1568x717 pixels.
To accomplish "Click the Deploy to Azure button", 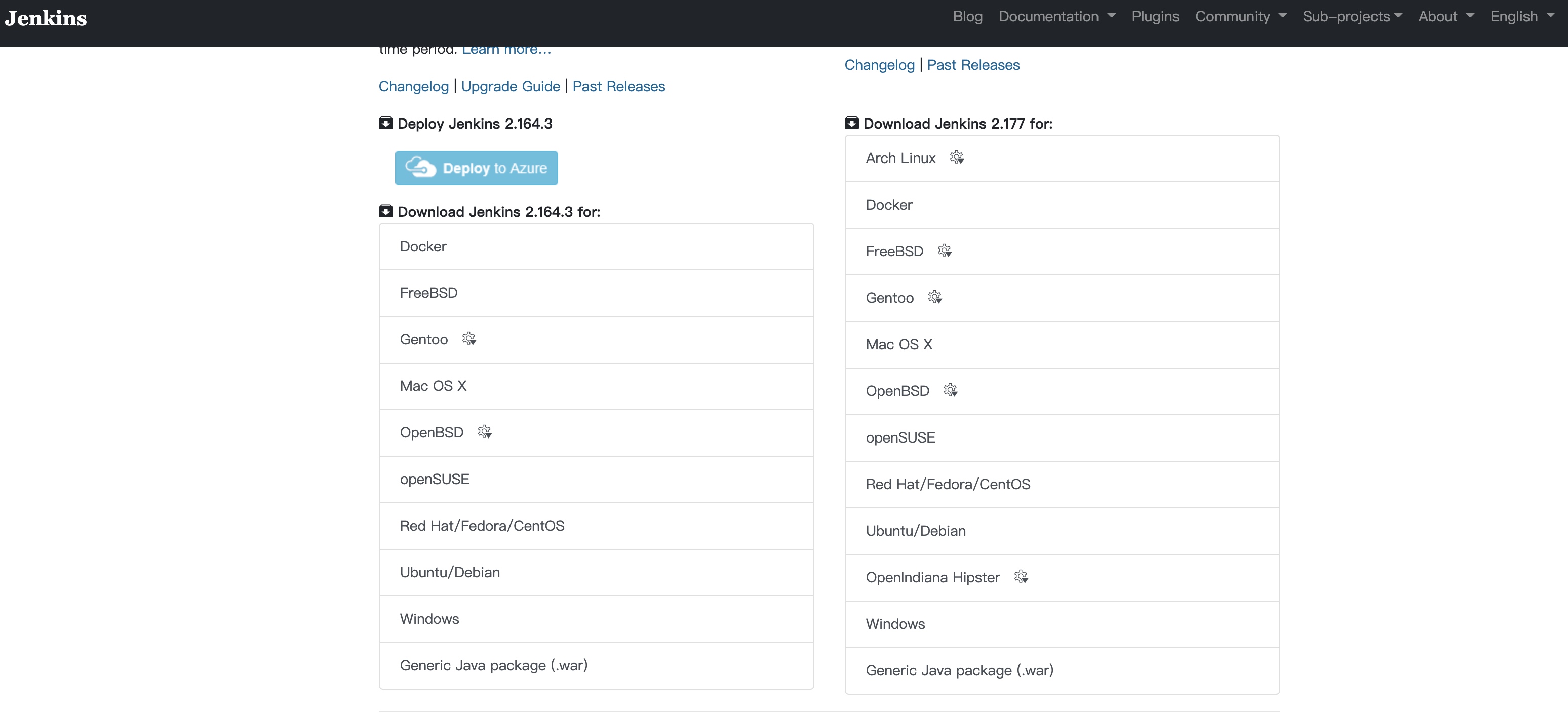I will tap(477, 168).
